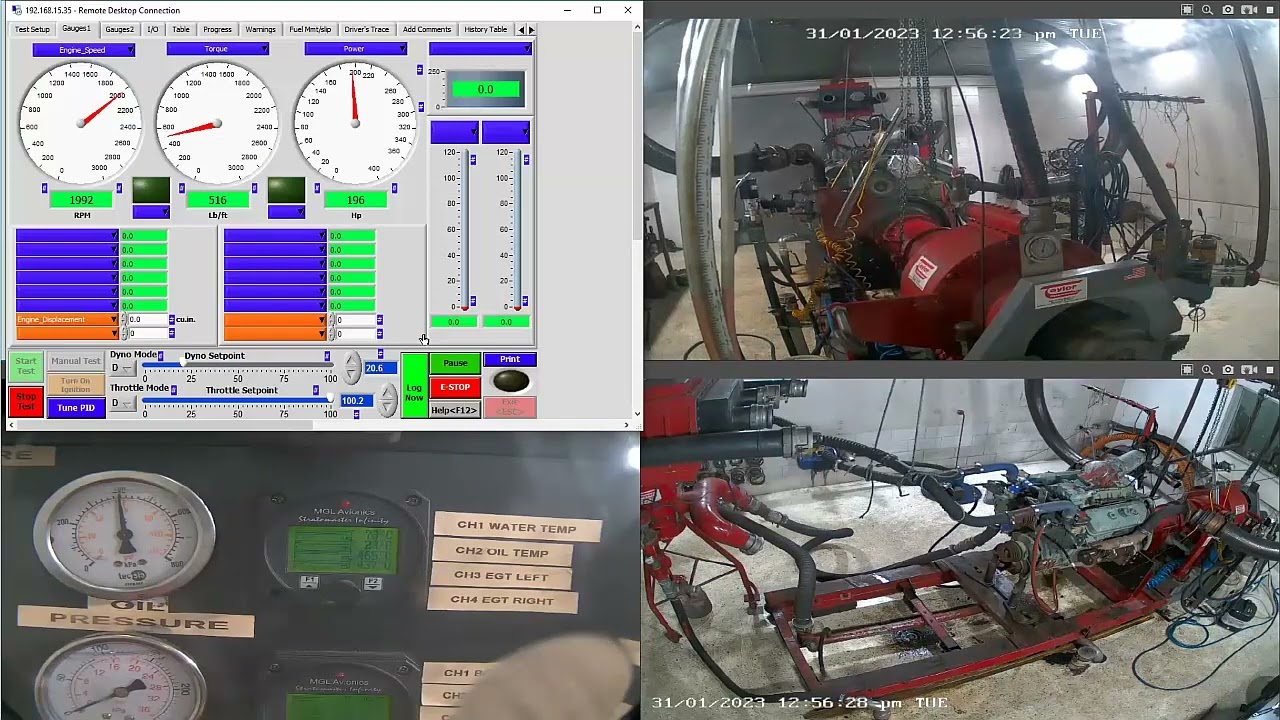Click stop square icon on bottom camera feed

point(1270,370)
